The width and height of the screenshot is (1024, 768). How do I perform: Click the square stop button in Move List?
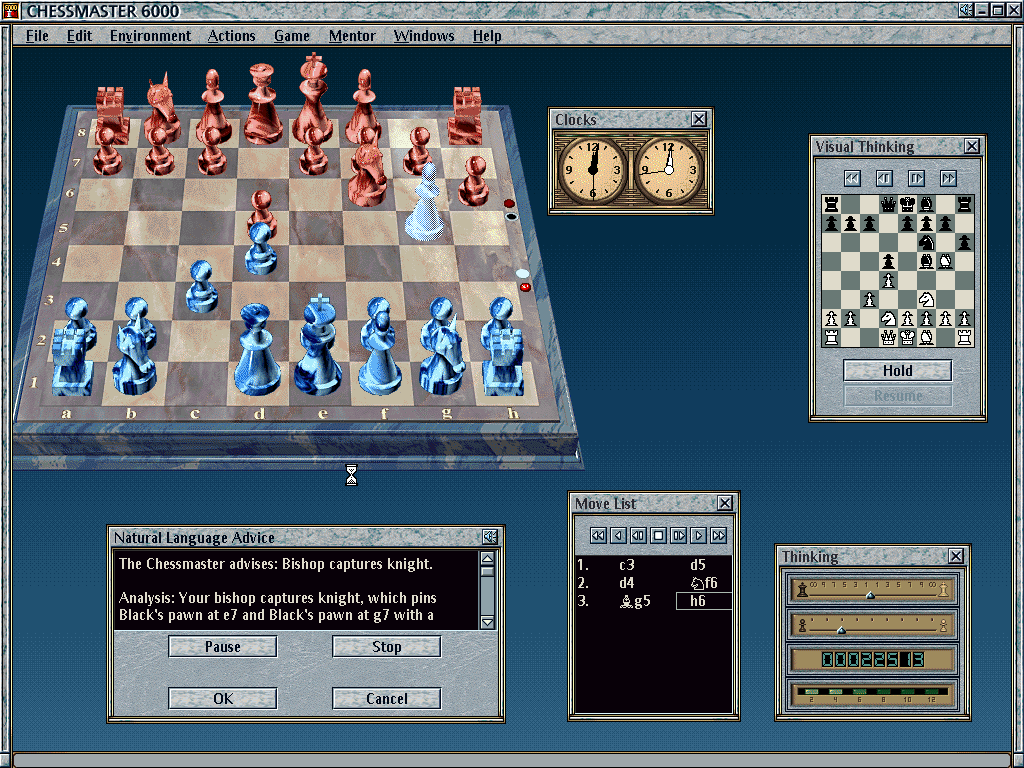tap(658, 536)
